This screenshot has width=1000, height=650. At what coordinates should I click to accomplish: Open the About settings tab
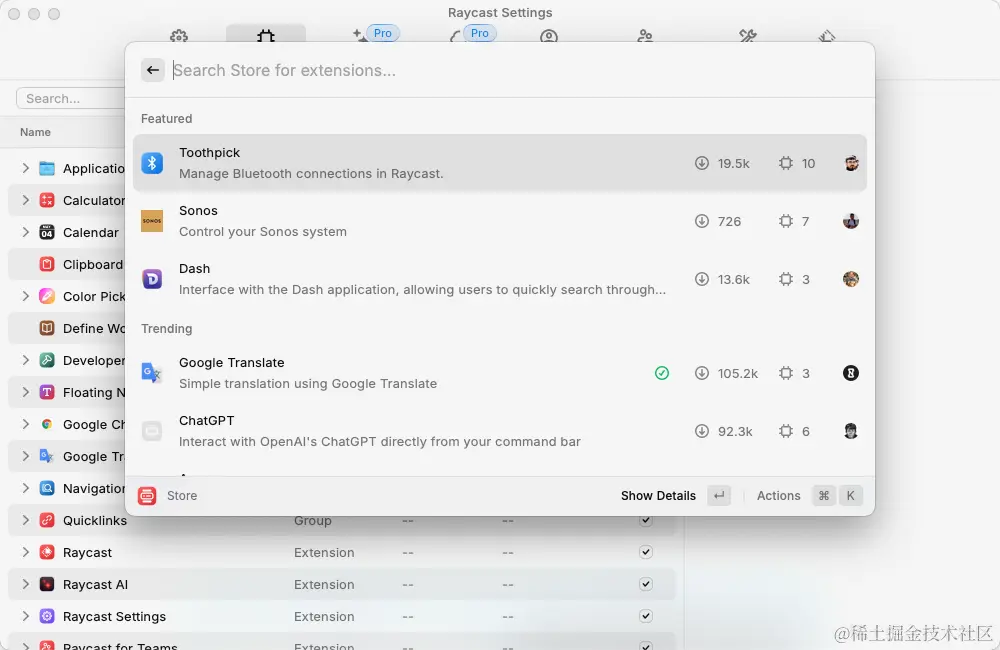coord(827,36)
